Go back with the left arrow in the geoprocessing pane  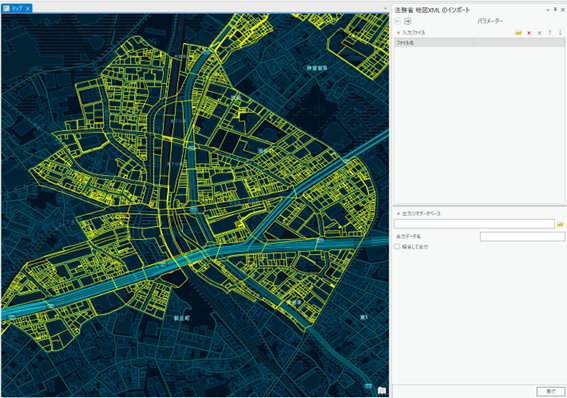tap(397, 21)
